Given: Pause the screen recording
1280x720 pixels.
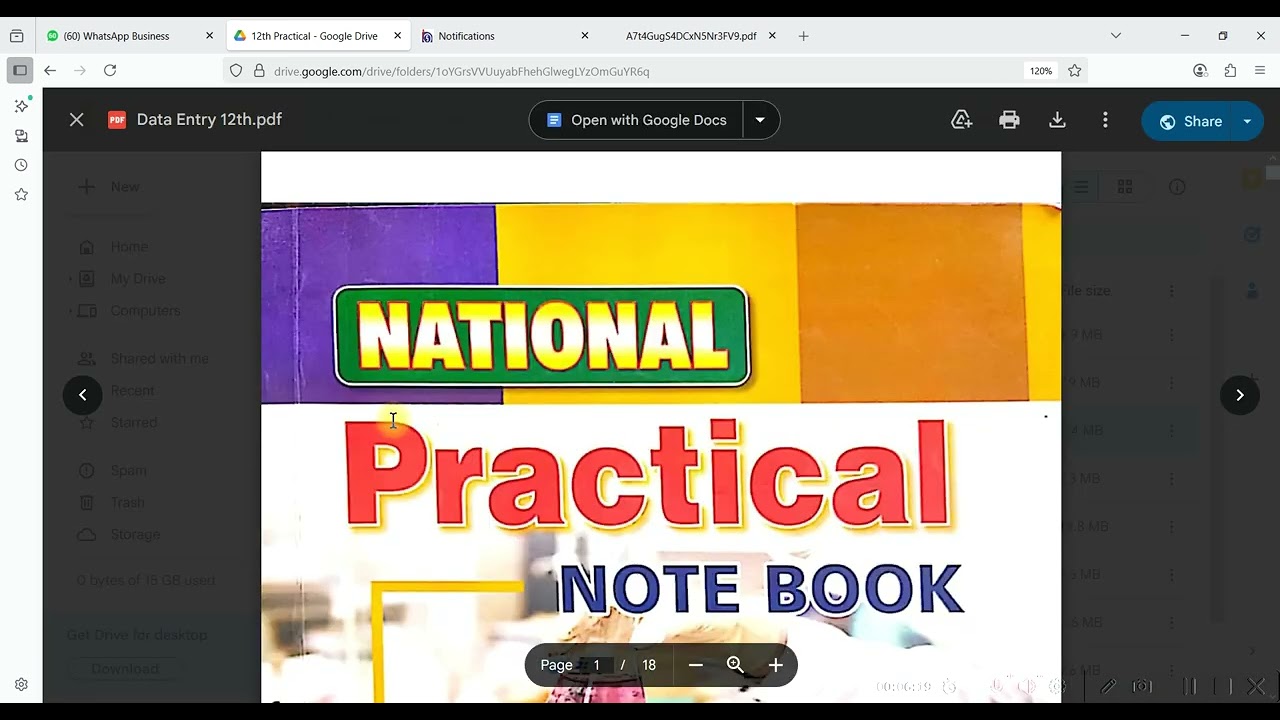Looking at the screenshot, I should pos(1190,687).
